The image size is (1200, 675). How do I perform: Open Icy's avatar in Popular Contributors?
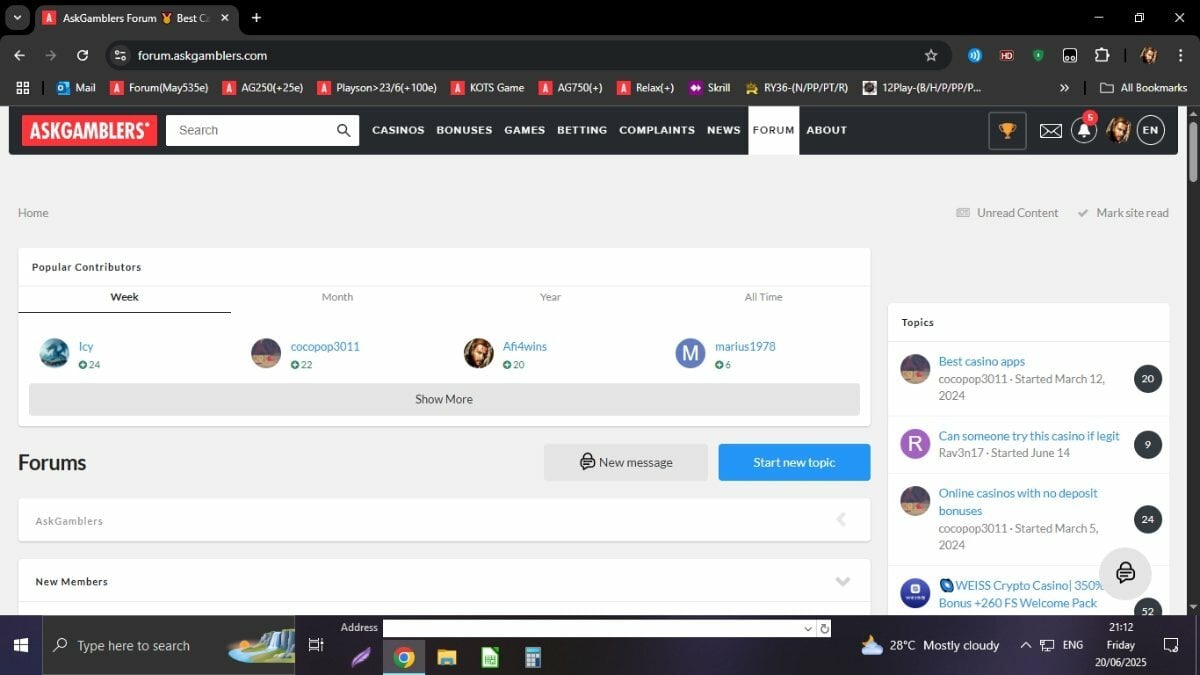click(x=54, y=353)
